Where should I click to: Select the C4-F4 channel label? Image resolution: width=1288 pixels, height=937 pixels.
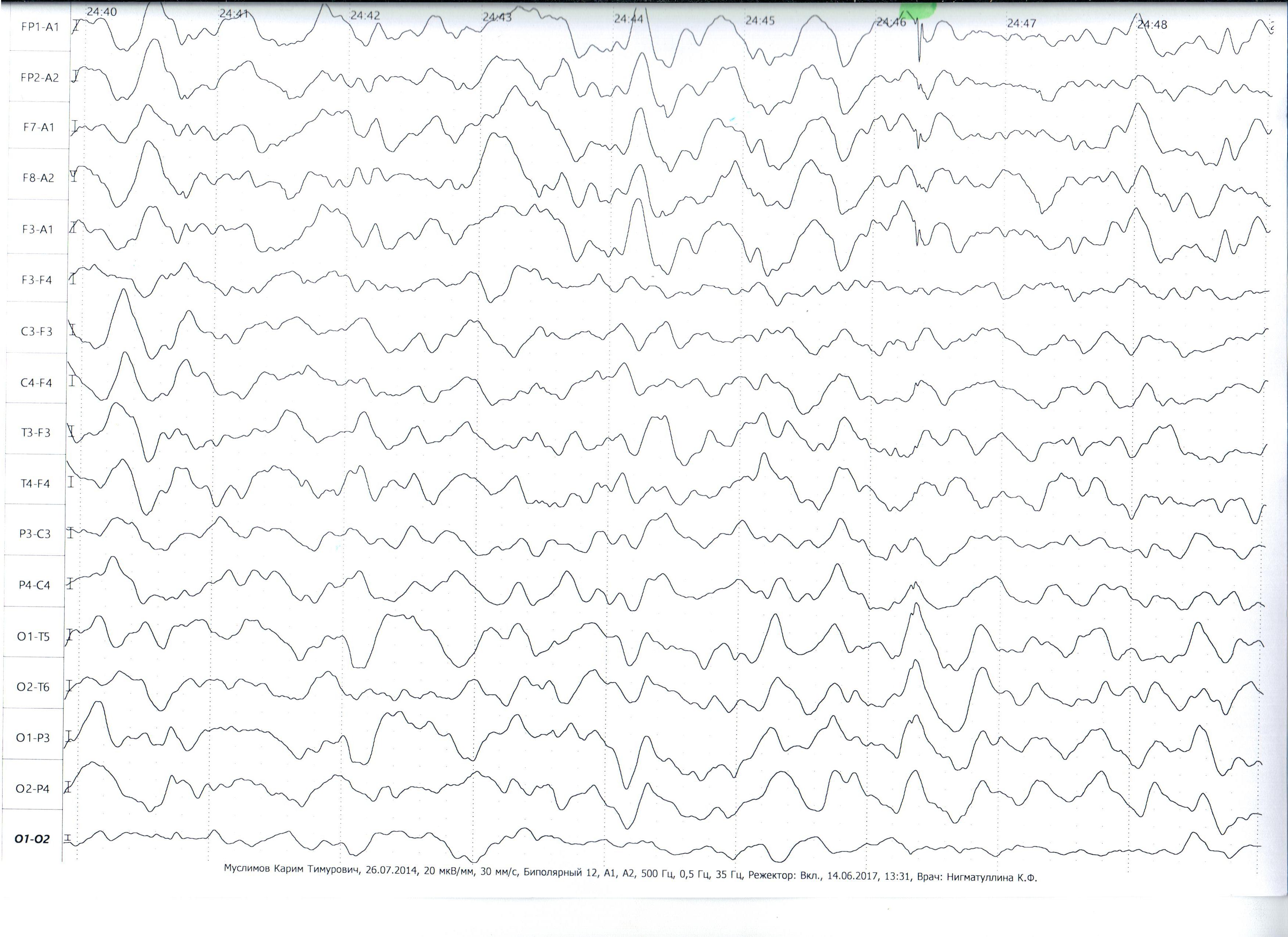(x=36, y=383)
